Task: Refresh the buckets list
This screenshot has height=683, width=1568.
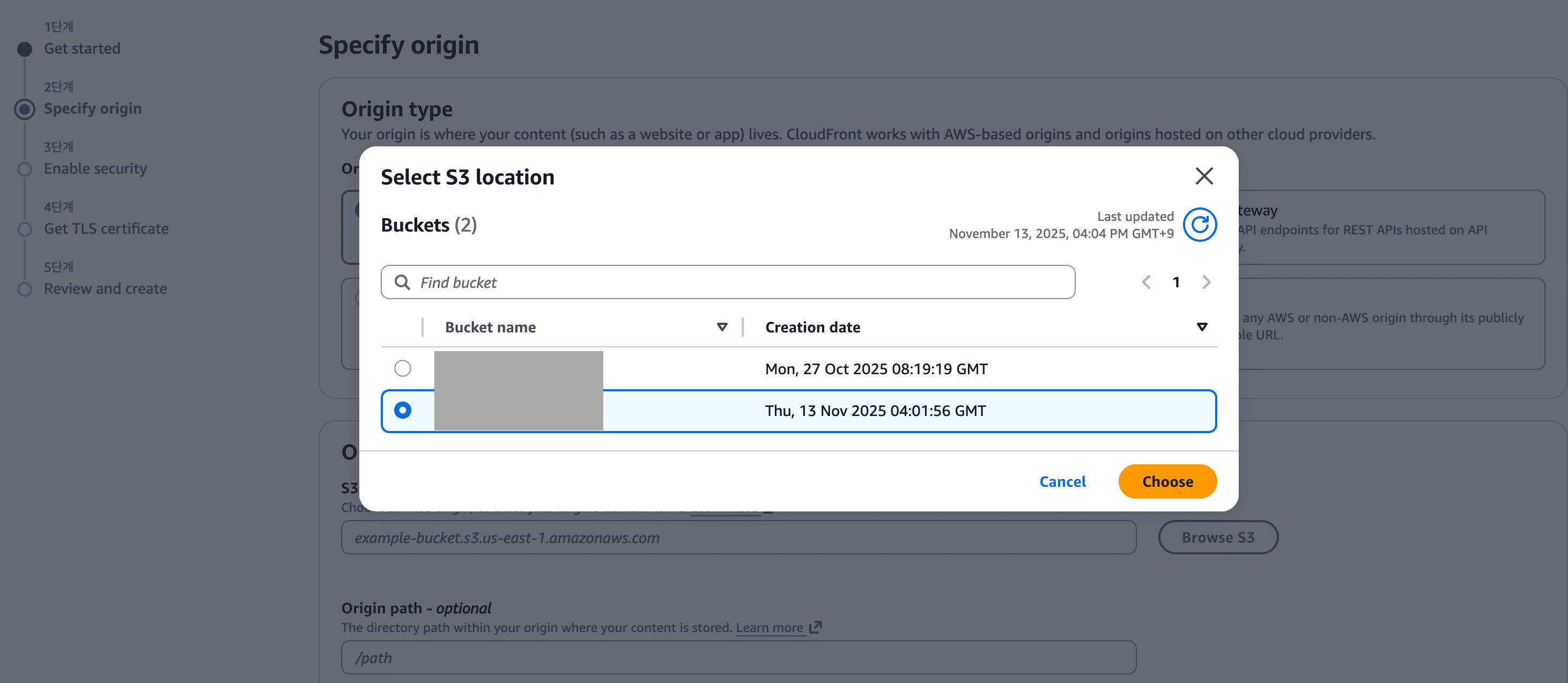Action: coord(1199,225)
